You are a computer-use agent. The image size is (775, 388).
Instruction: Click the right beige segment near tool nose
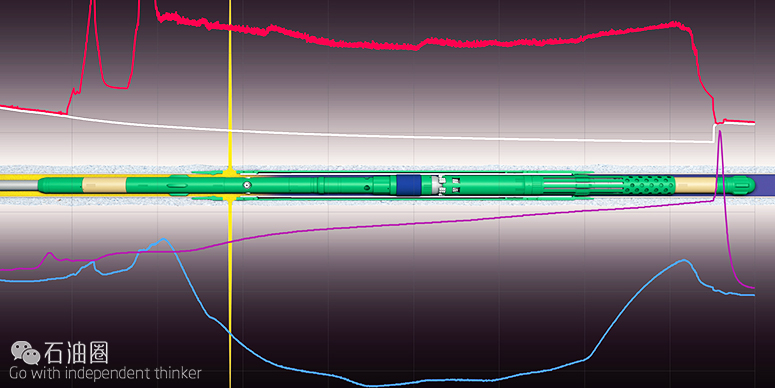click(695, 185)
